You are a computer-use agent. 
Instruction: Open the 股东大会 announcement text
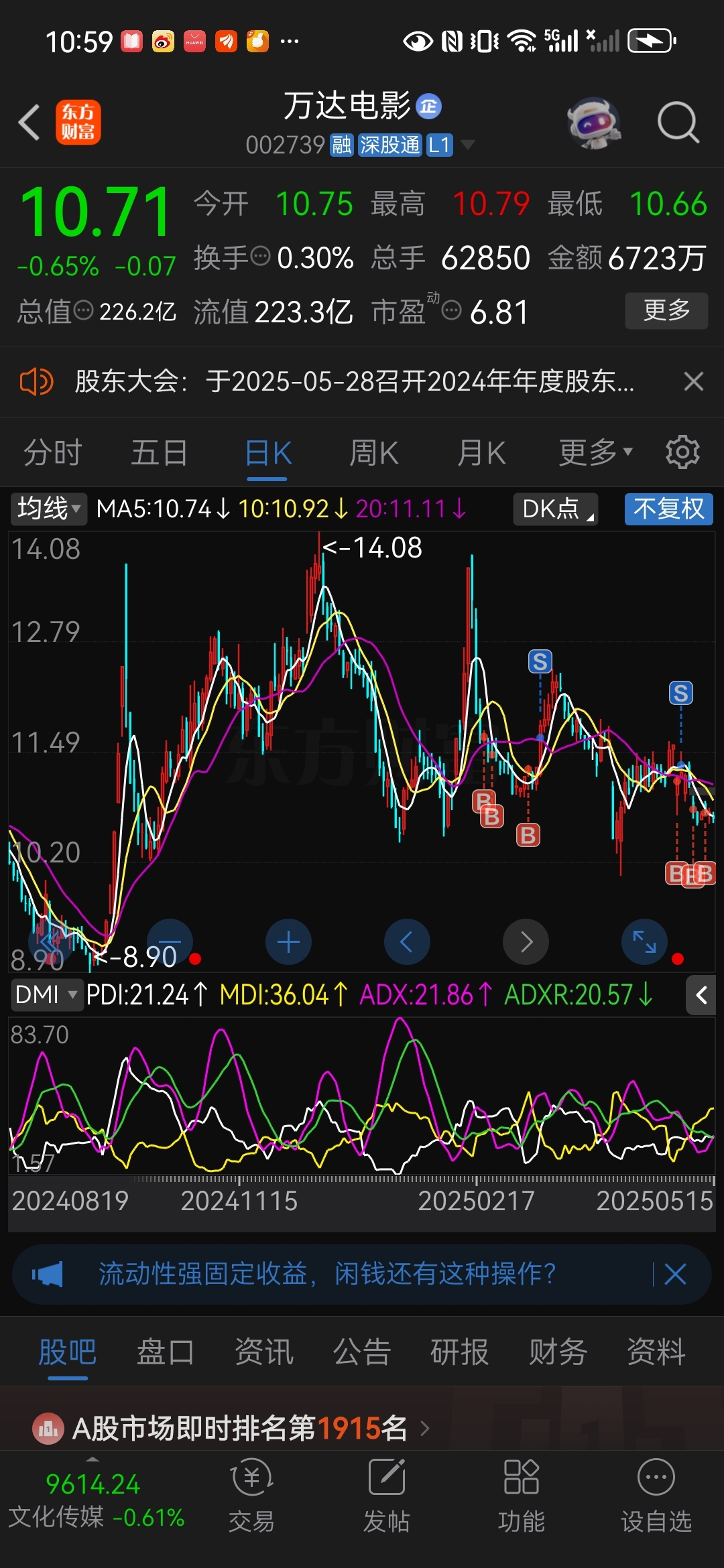[354, 382]
